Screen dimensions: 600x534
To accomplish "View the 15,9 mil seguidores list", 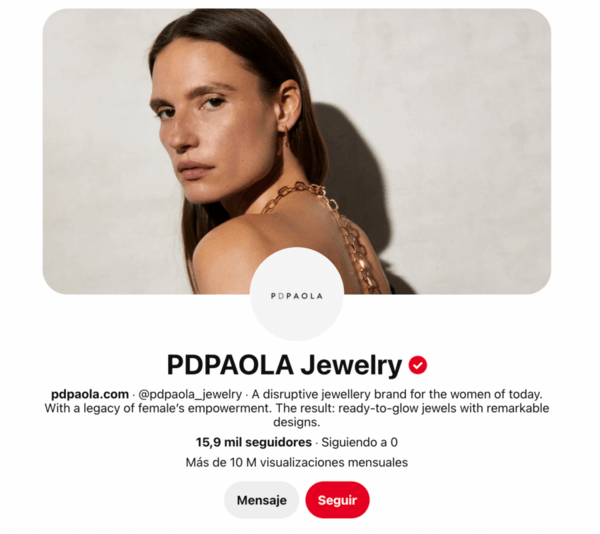I will [254, 442].
